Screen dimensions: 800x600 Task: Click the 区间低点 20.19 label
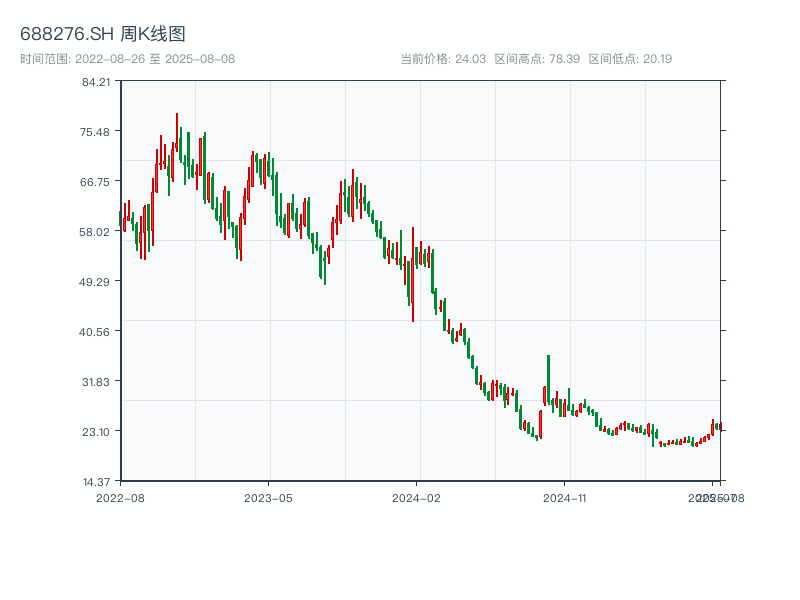630,59
